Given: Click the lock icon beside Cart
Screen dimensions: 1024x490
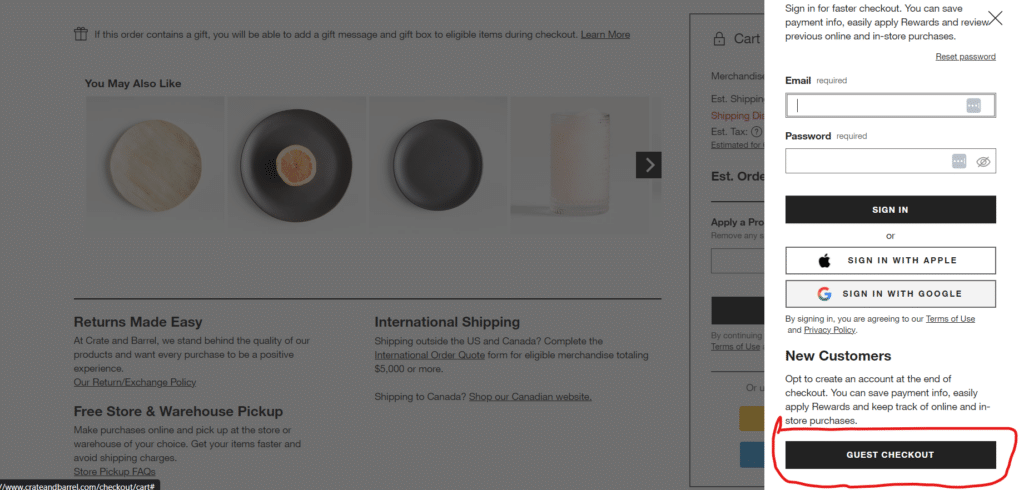Looking at the screenshot, I should coord(718,39).
